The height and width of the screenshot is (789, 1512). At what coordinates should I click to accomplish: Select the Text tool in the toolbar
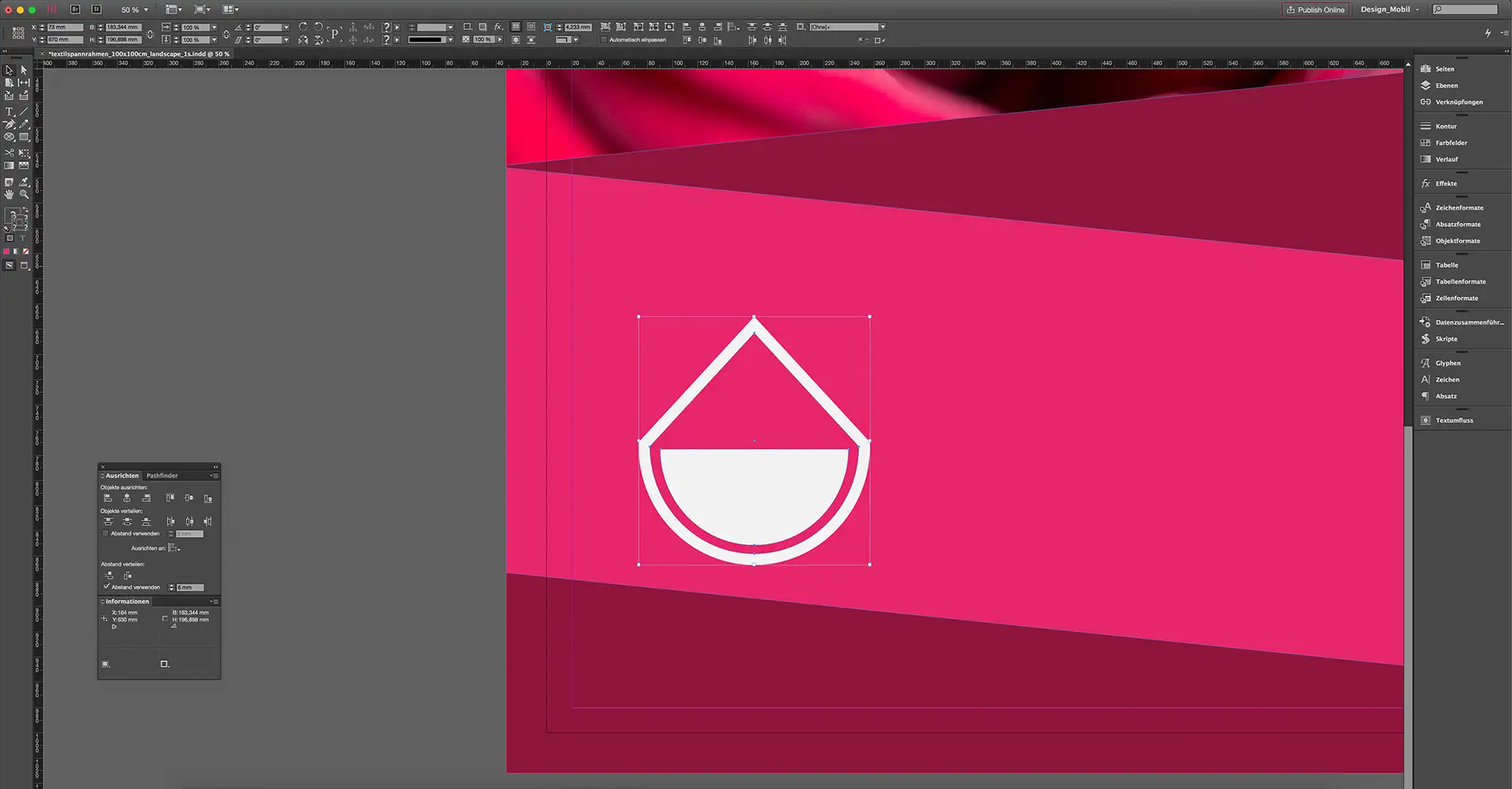point(9,111)
